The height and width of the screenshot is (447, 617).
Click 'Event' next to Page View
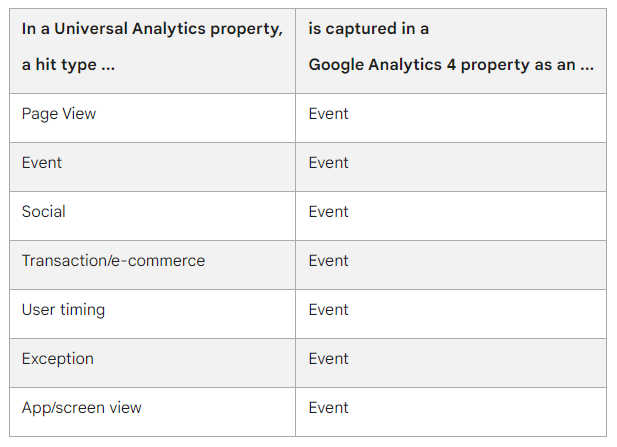328,114
